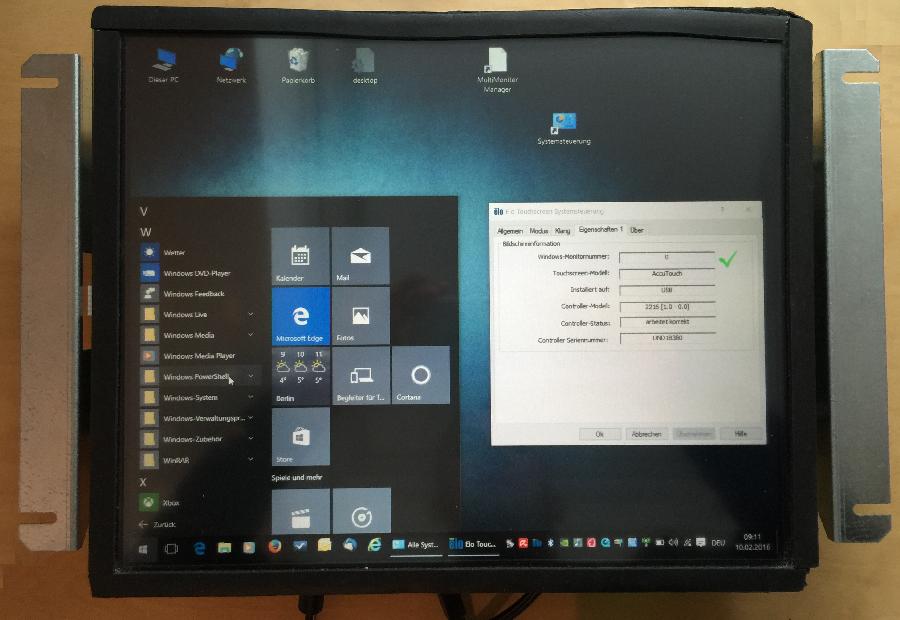
Task: Open the Fotos tile
Action: [x=358, y=316]
